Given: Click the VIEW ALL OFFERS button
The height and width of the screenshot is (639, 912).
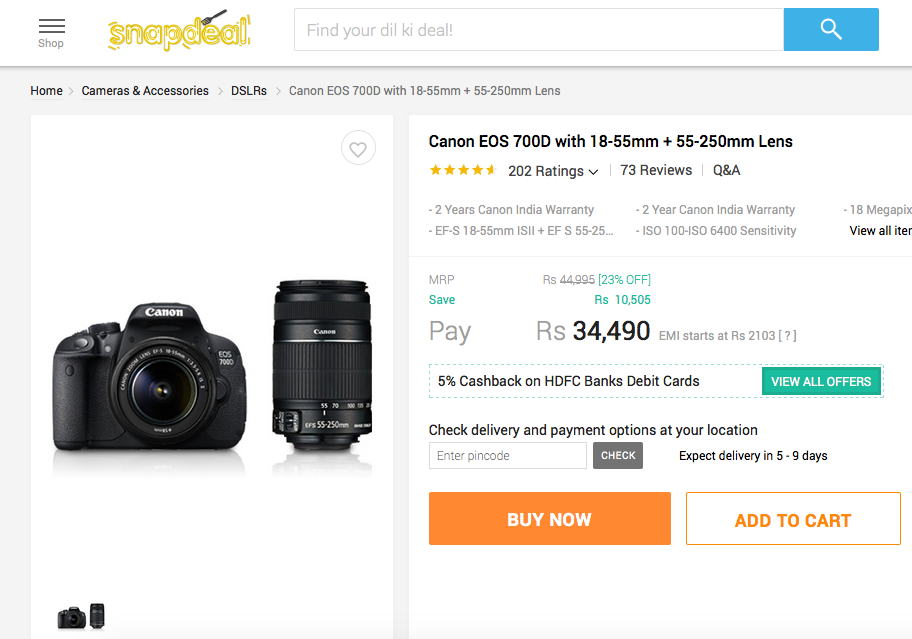Looking at the screenshot, I should point(821,381).
